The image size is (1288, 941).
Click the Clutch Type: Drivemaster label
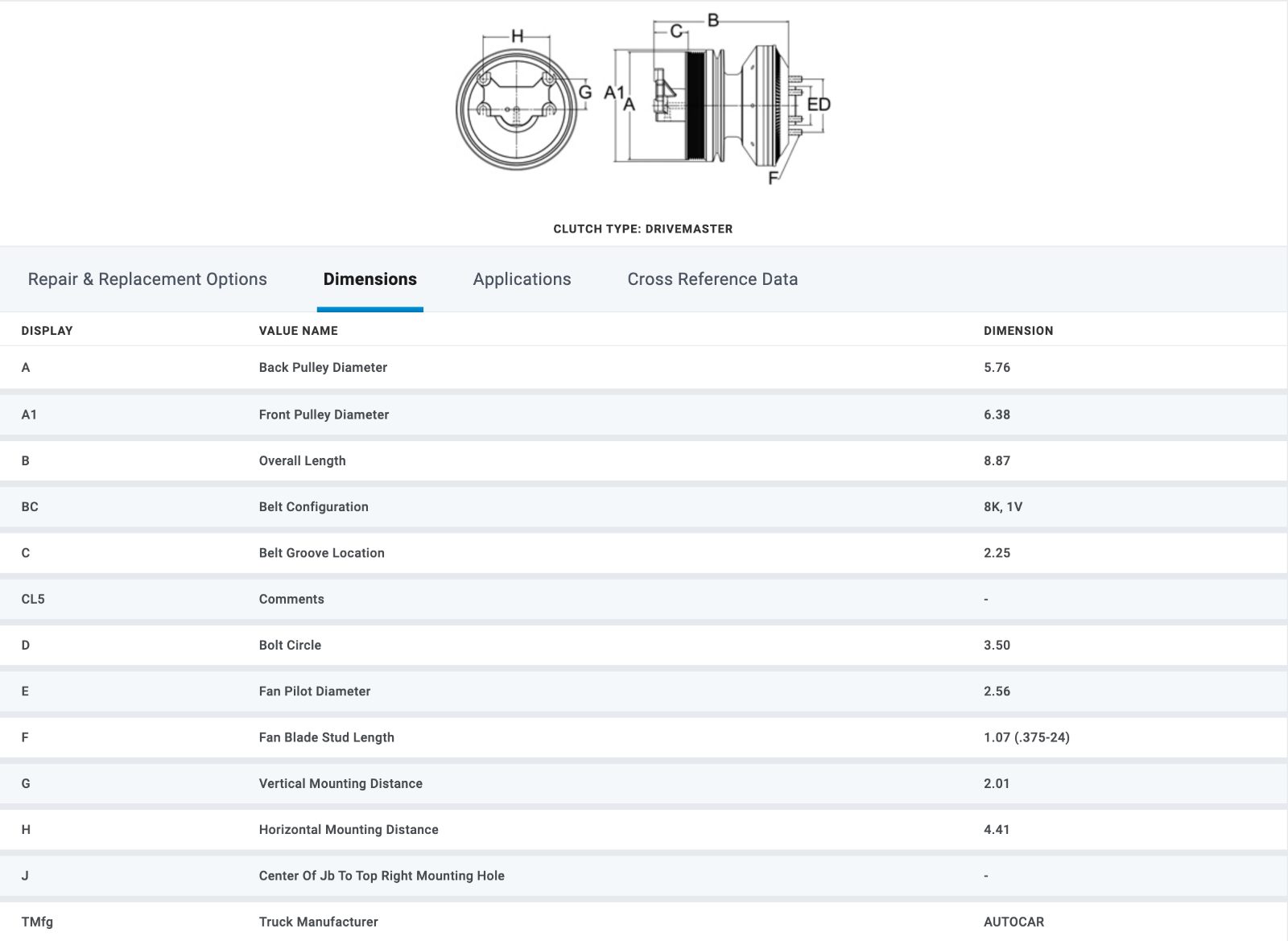pos(642,229)
